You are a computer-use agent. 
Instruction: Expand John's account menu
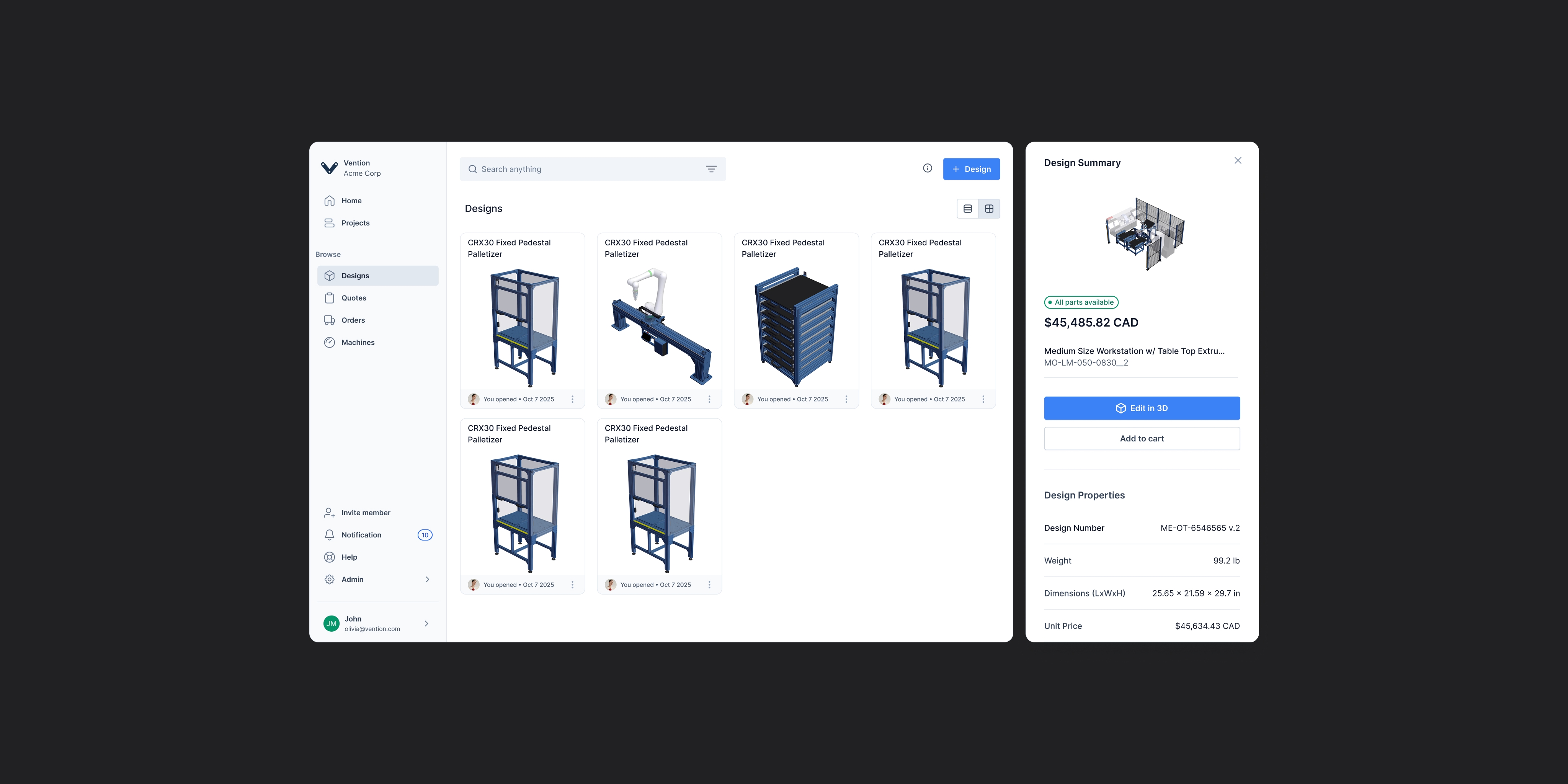point(426,623)
